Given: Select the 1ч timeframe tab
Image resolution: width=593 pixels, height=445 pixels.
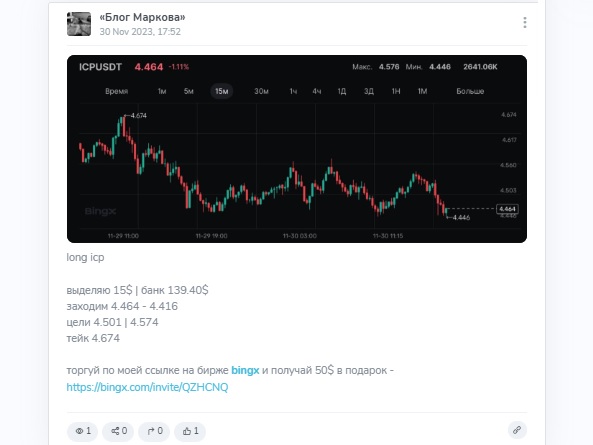Looking at the screenshot, I should click(293, 91).
